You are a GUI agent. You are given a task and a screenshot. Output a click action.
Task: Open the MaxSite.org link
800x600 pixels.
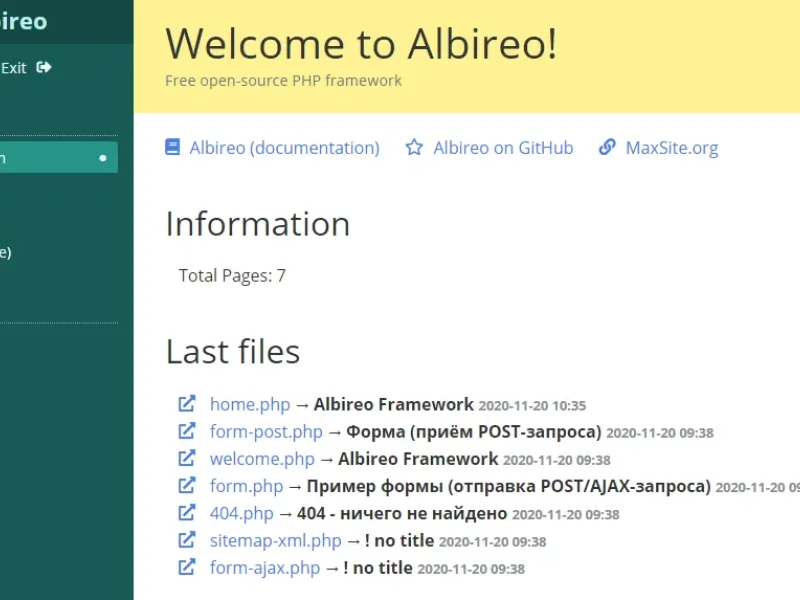click(x=674, y=147)
